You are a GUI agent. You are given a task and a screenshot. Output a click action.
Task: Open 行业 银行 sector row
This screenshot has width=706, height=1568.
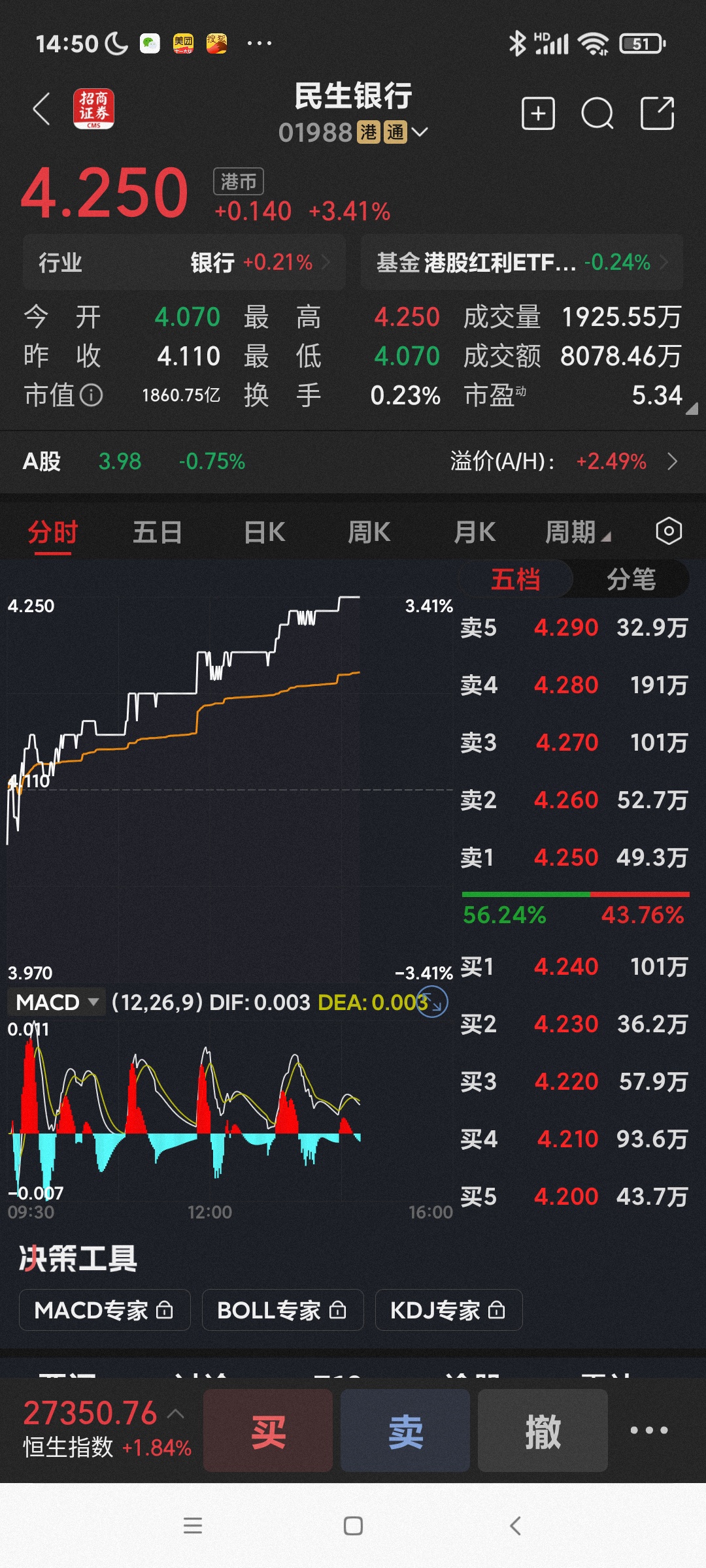(184, 263)
